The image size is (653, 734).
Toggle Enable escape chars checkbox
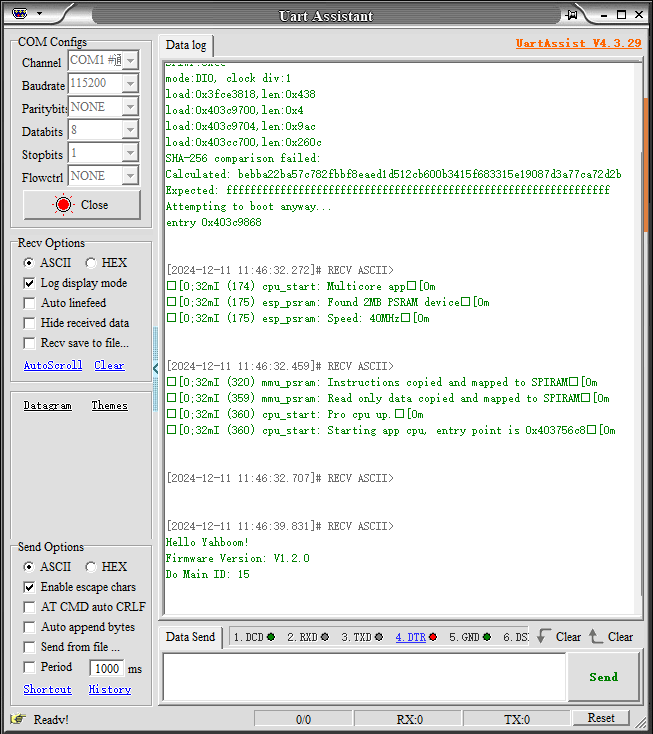[29, 587]
